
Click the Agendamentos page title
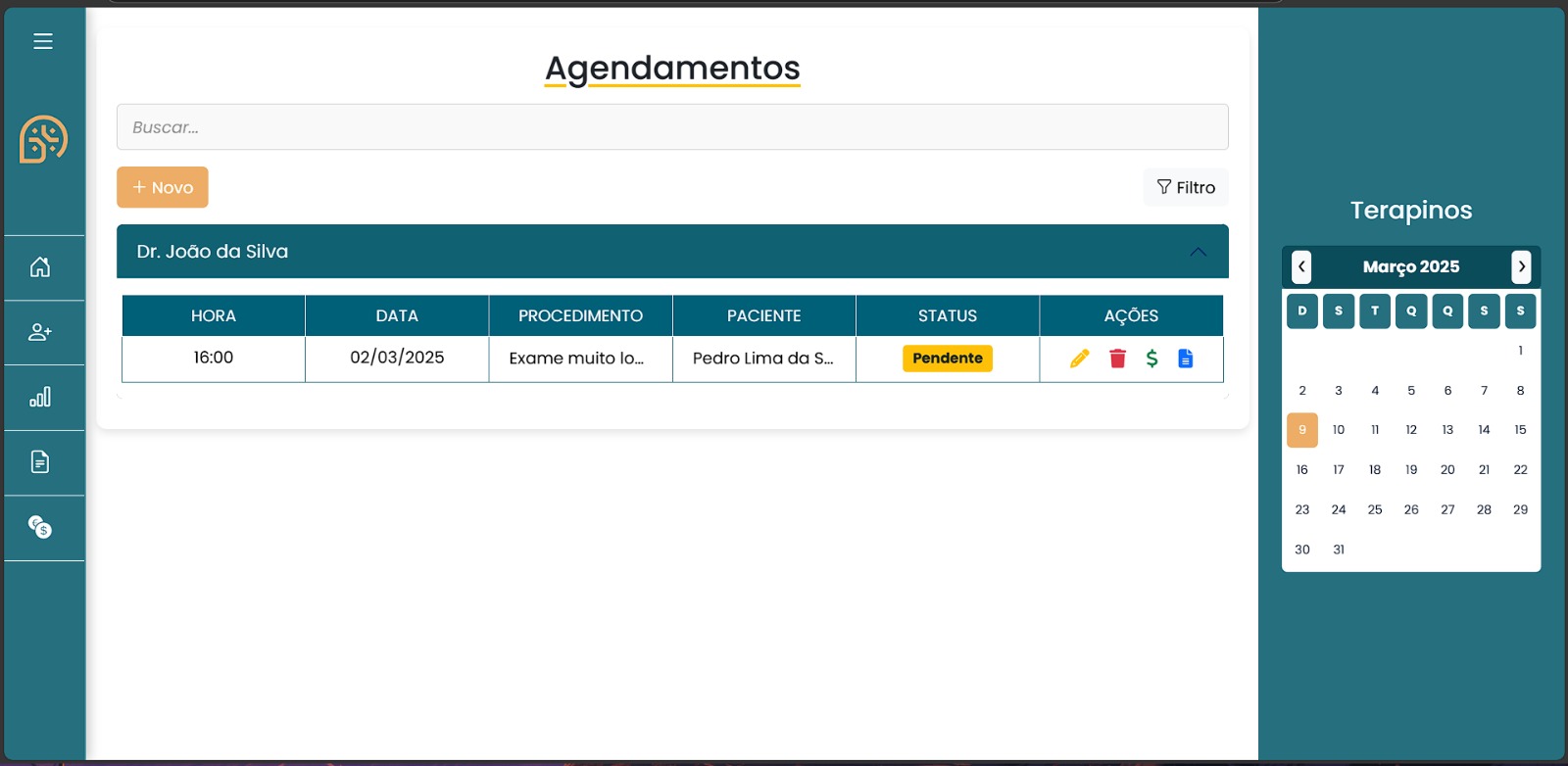[x=672, y=68]
